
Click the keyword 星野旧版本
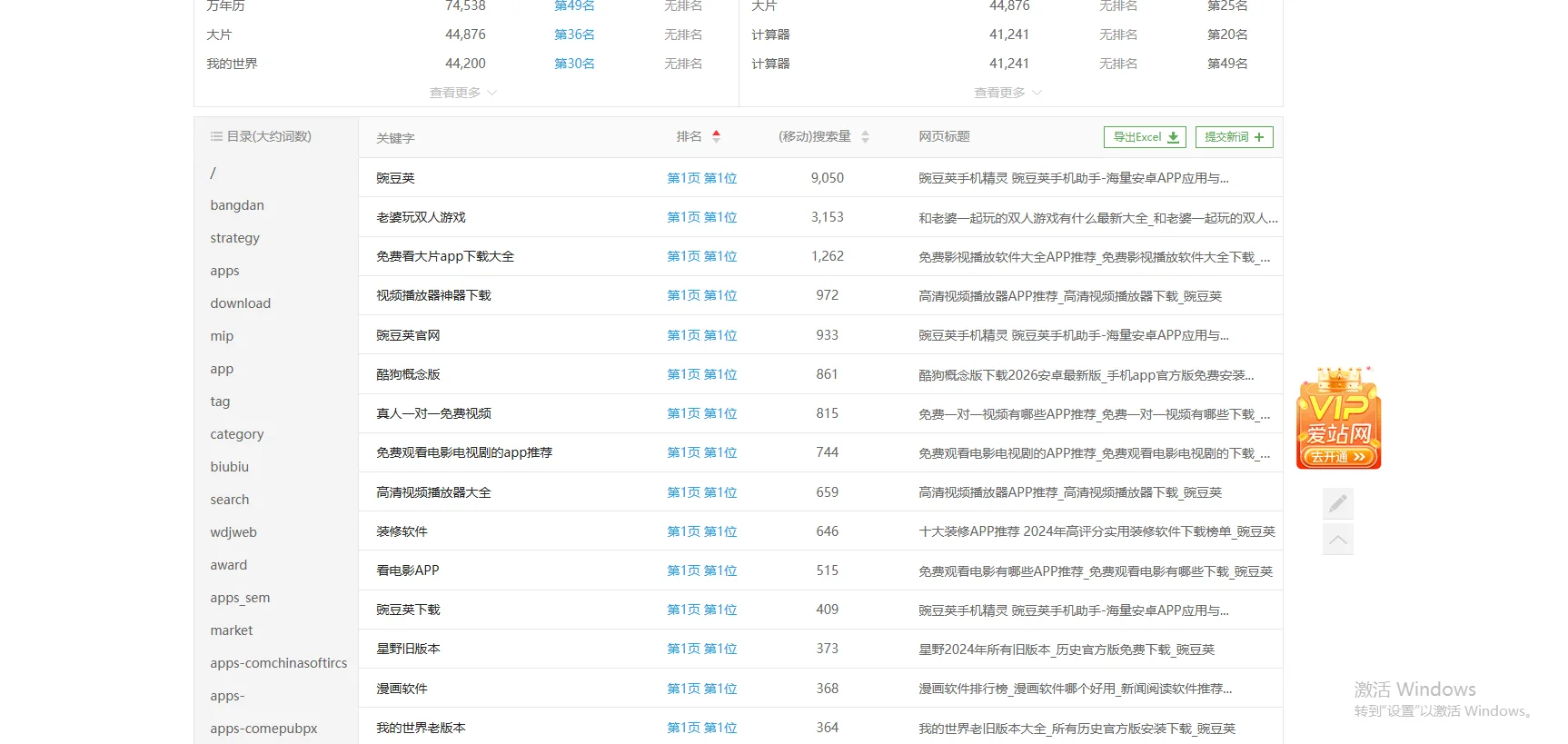point(408,649)
